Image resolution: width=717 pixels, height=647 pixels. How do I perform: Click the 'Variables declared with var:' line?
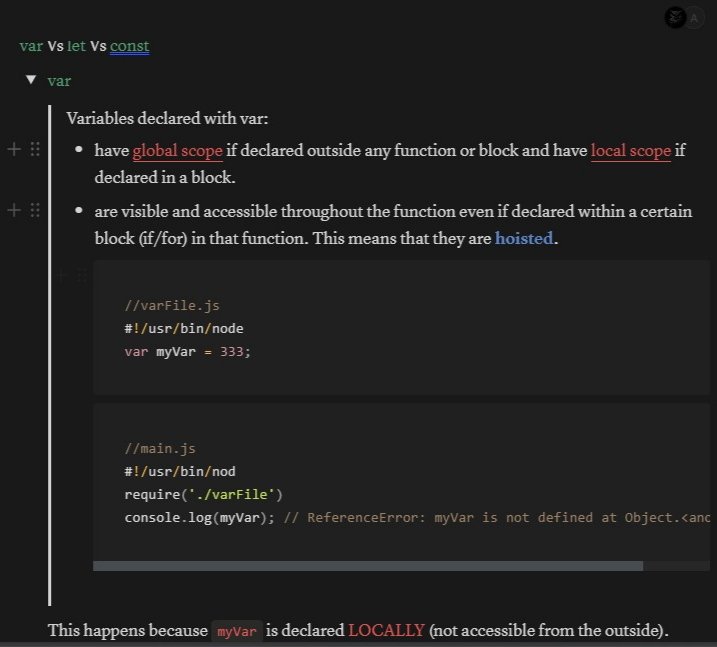click(x=167, y=118)
